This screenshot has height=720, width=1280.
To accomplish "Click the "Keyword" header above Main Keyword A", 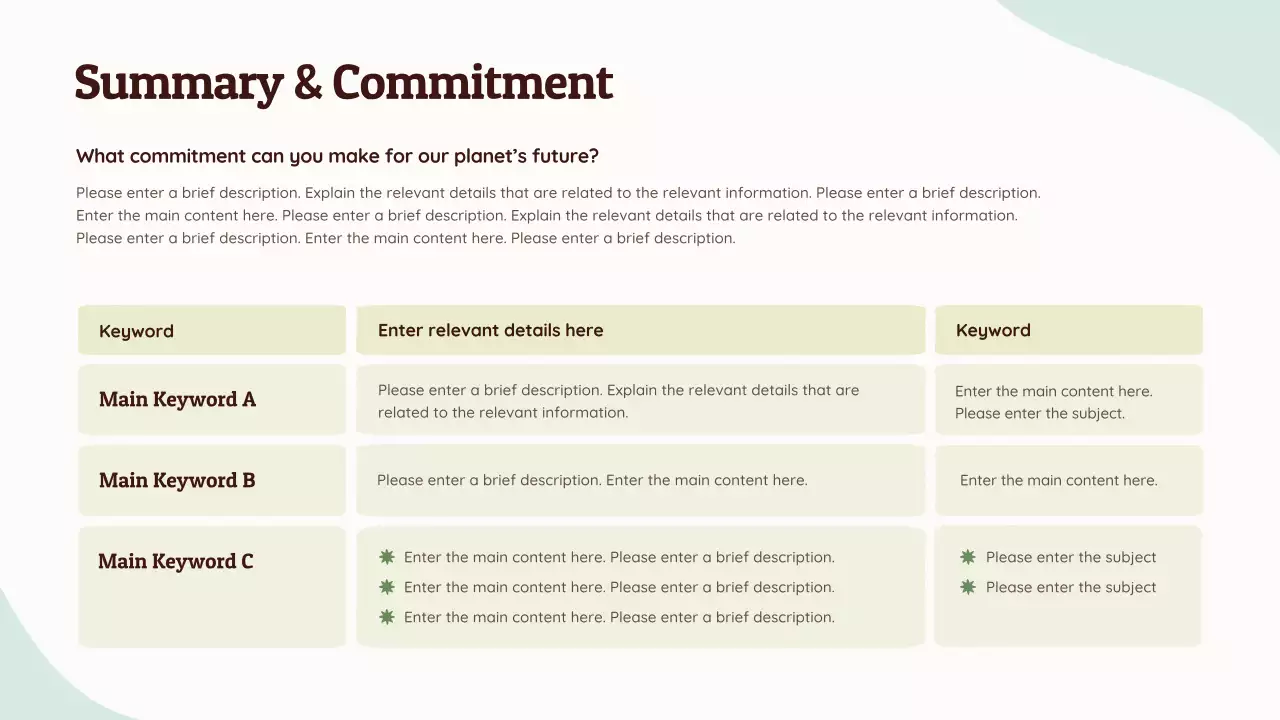I will (136, 331).
